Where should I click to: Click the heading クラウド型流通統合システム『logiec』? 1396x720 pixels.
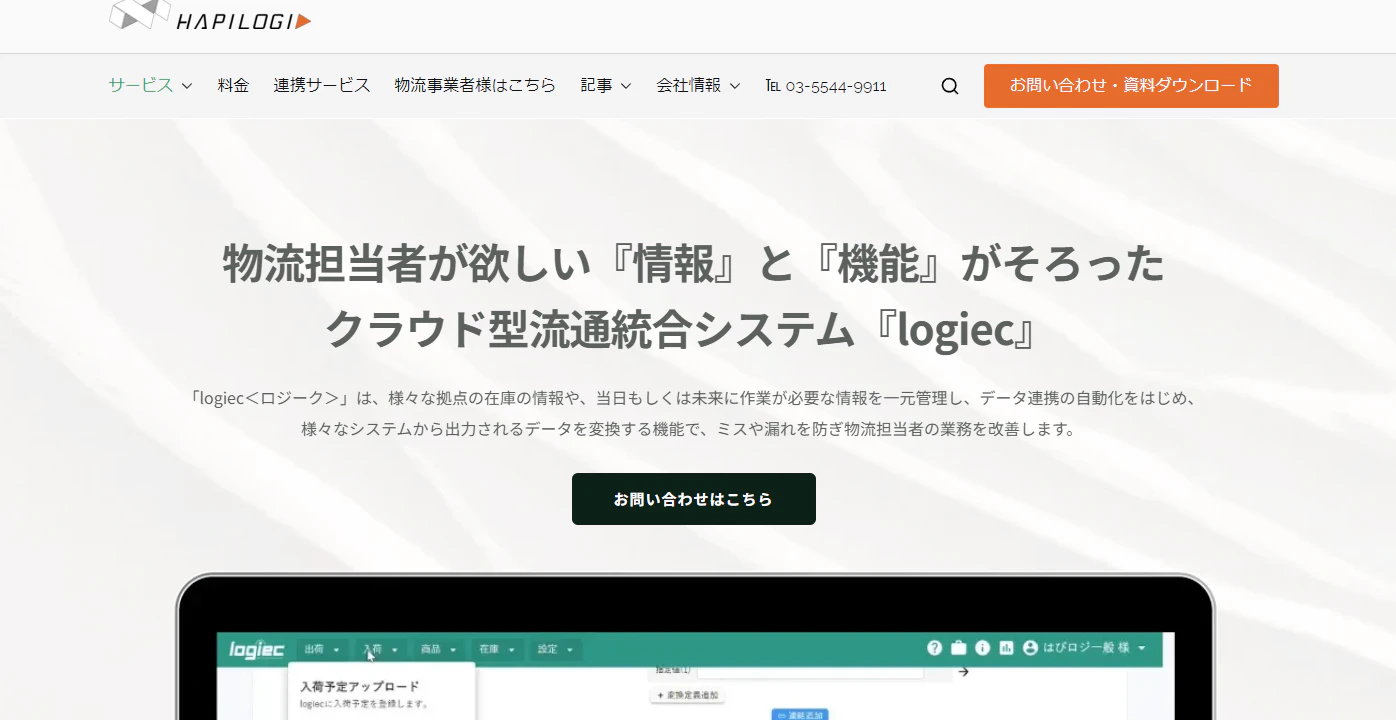point(684,330)
